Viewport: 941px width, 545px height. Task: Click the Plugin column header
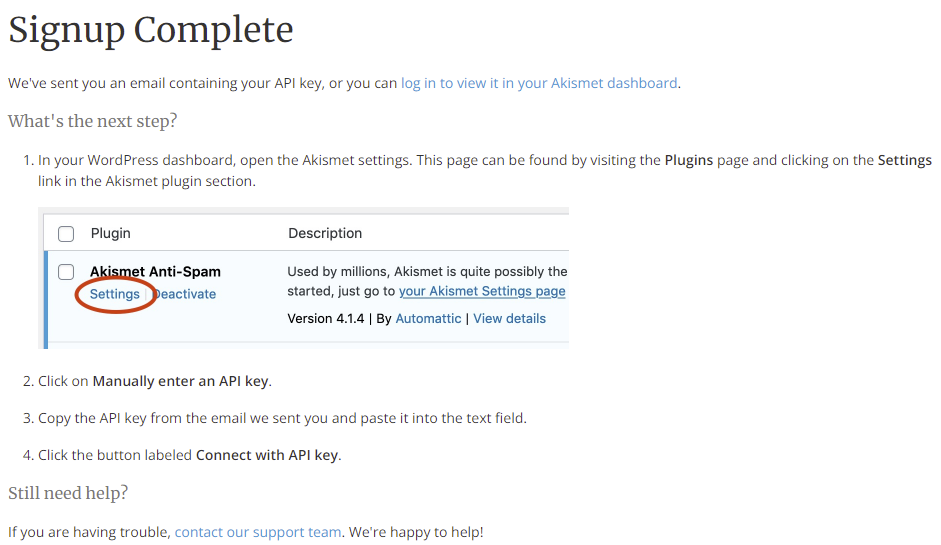(110, 233)
